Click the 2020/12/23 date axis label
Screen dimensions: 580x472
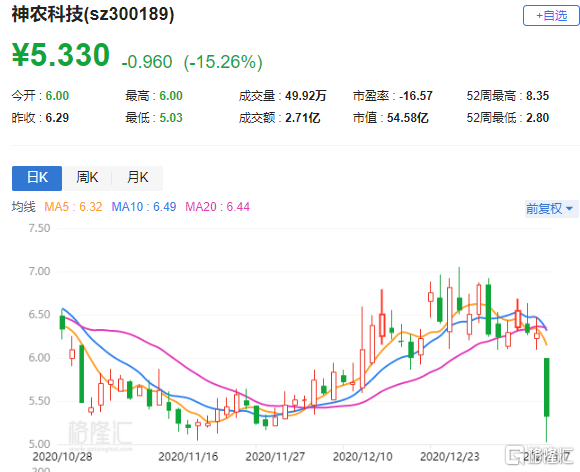450,457
